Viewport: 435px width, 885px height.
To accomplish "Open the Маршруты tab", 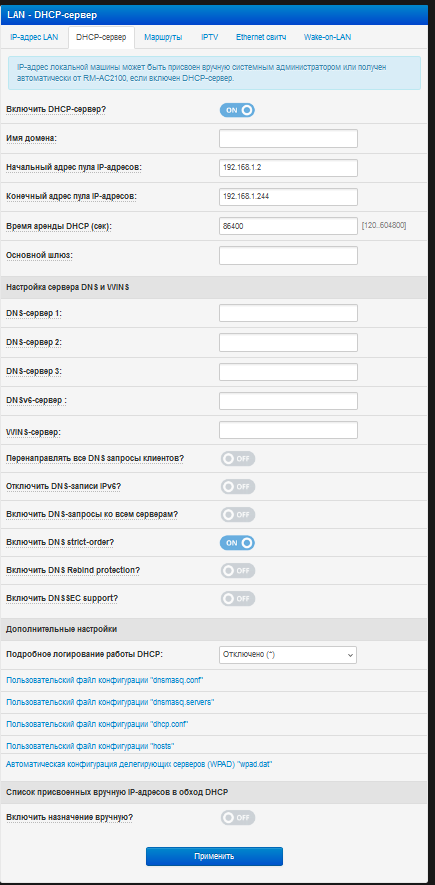I will pyautogui.click(x=163, y=38).
